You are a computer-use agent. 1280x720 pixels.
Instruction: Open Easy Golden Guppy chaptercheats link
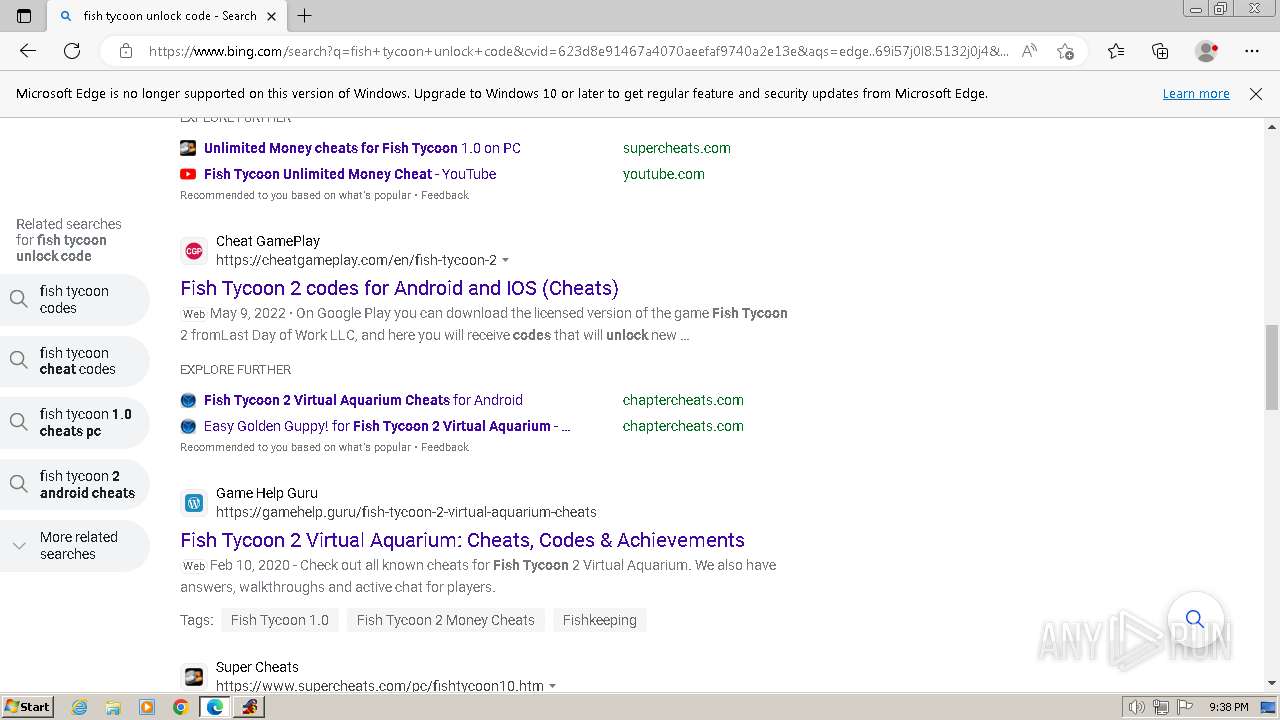tap(387, 426)
